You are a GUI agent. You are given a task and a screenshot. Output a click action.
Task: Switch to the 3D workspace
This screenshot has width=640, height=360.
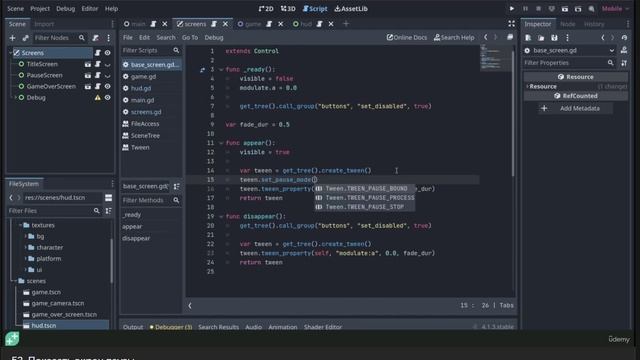point(288,9)
